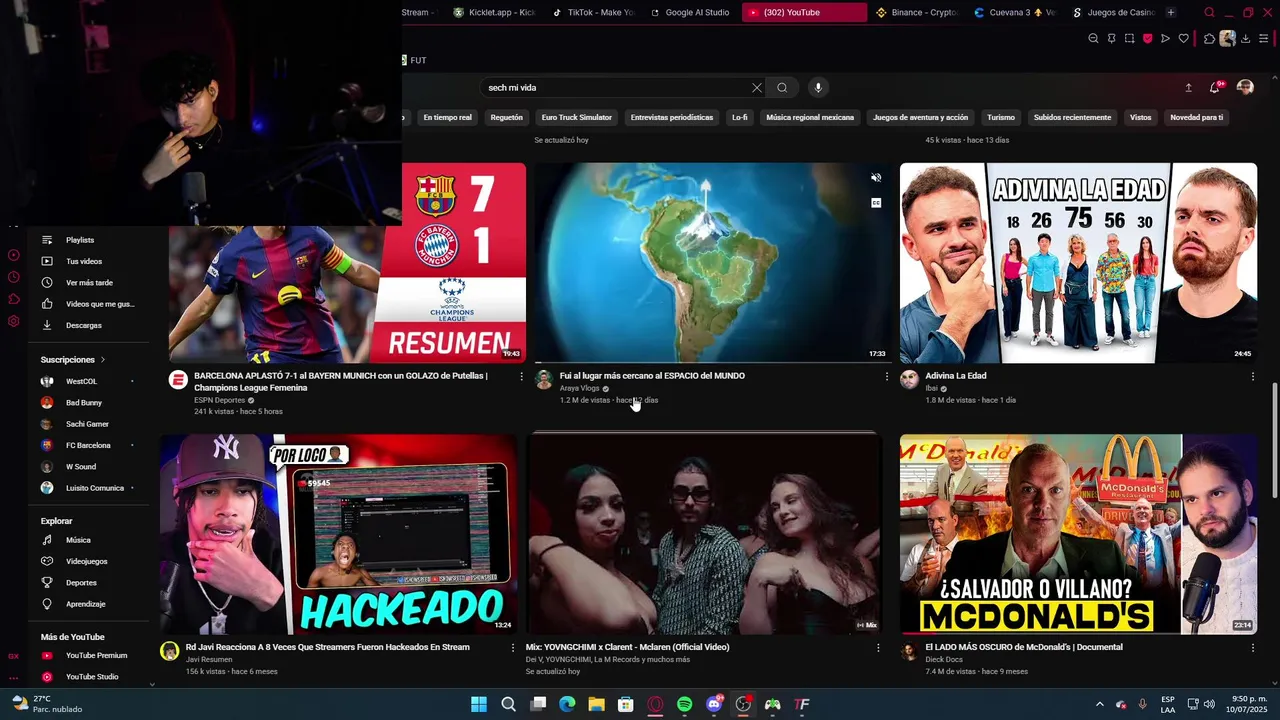Open the browser snapshot capture icon
This screenshot has width=1280, height=720.
click(1129, 39)
